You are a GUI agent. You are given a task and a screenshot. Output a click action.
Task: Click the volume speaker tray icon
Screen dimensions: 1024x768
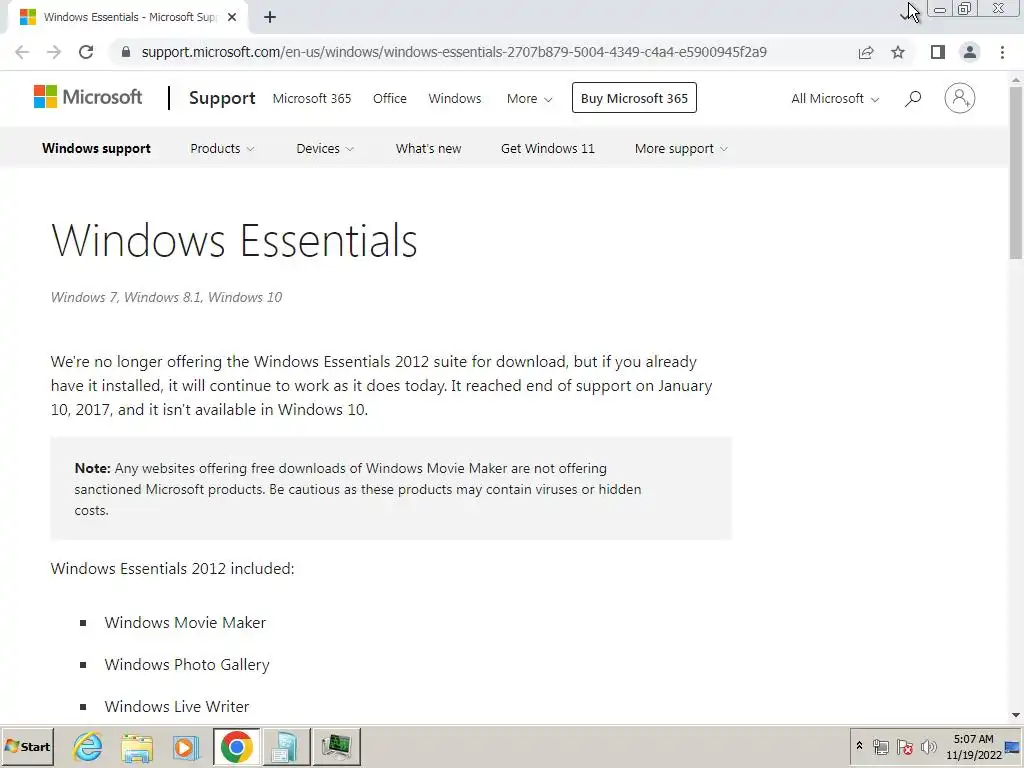[928, 747]
